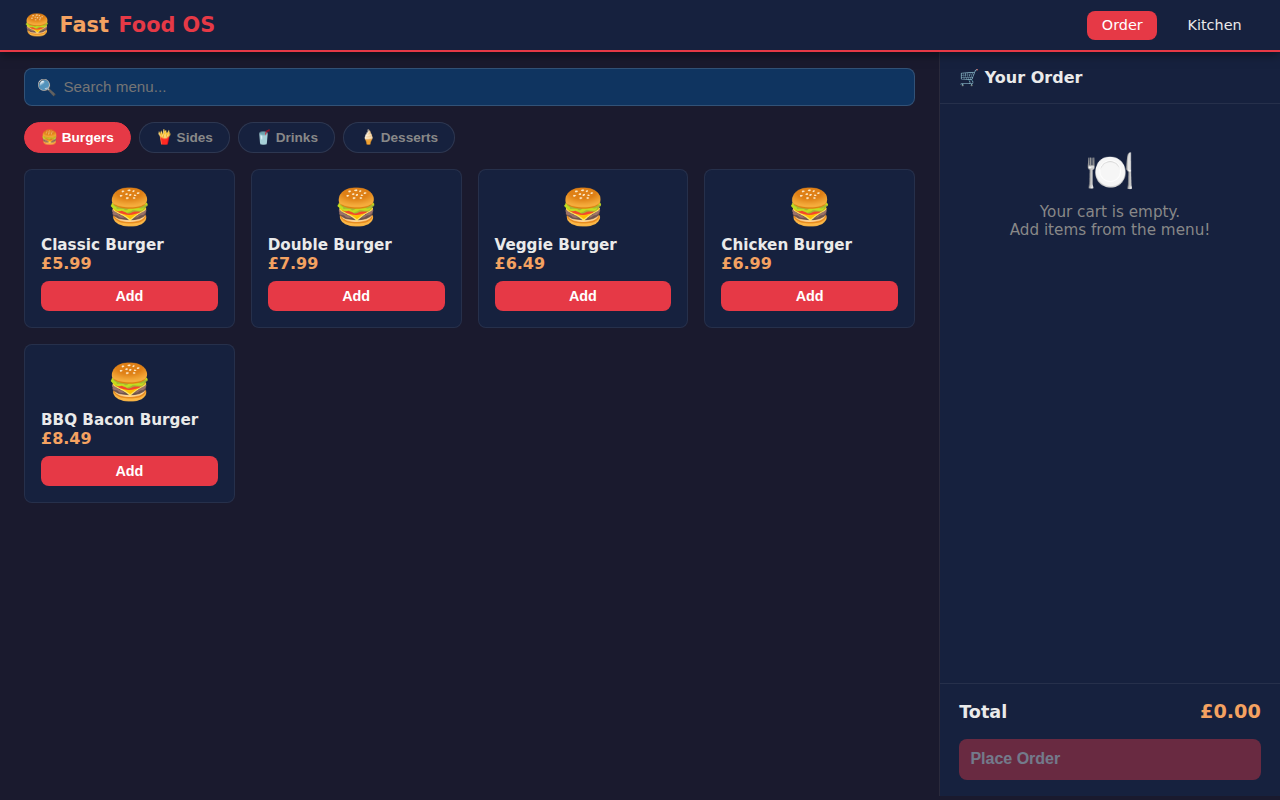The width and height of the screenshot is (1280, 800).
Task: Click the shopping cart icon beside Your Order
Action: 968,77
